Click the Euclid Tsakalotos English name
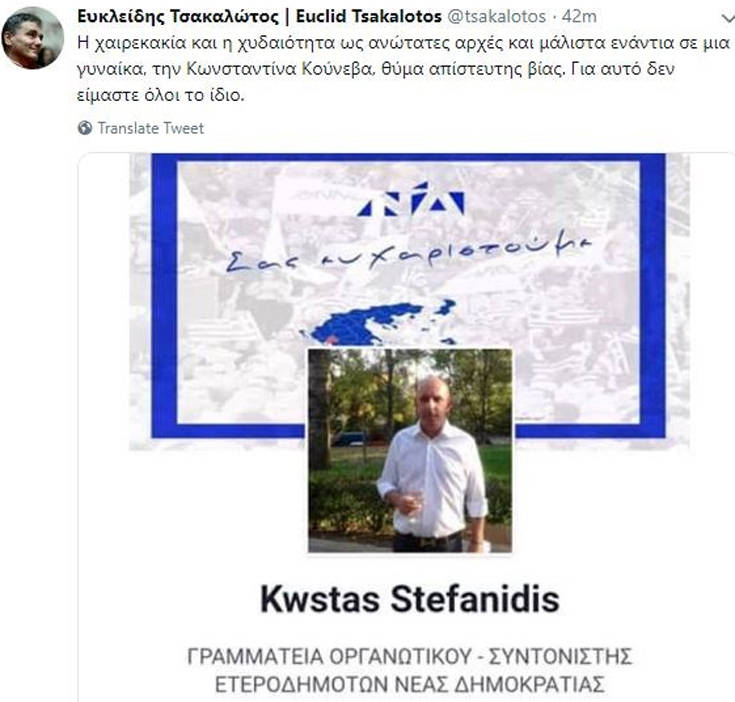 point(369,17)
